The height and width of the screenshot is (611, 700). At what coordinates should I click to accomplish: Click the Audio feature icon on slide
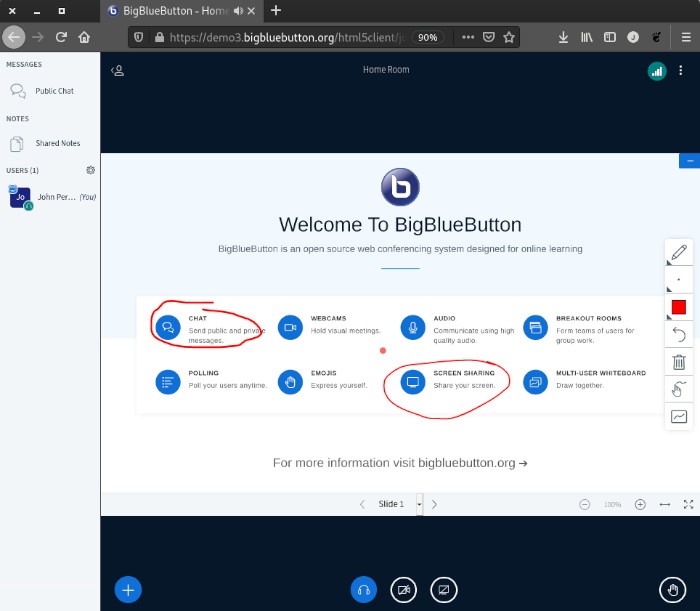coord(413,328)
